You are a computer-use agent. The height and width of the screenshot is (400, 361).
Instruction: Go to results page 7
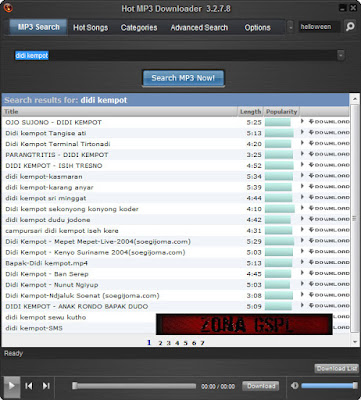tap(202, 343)
